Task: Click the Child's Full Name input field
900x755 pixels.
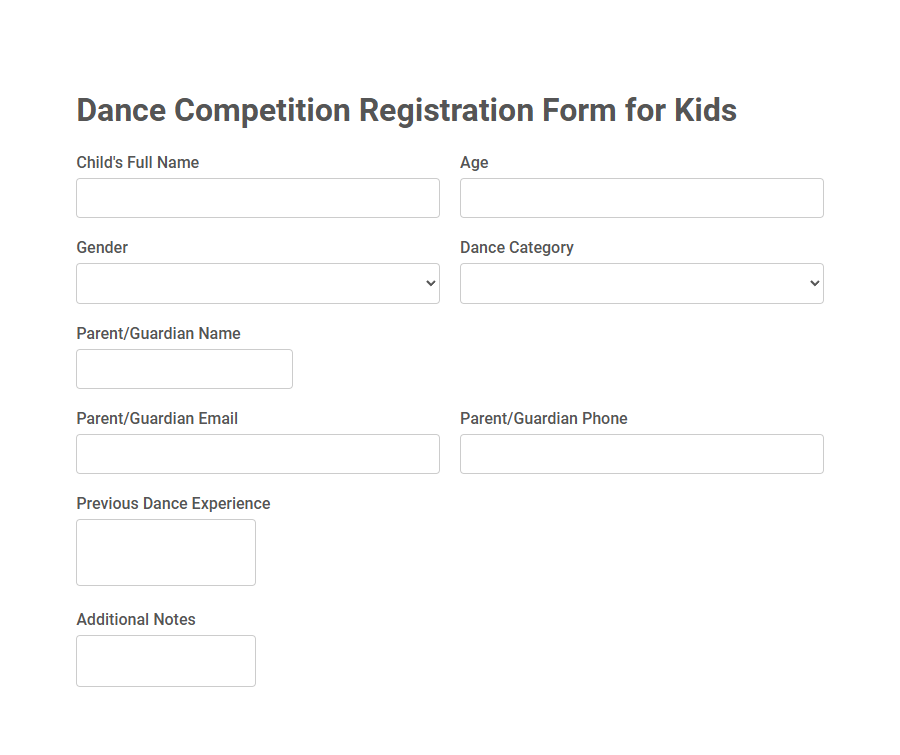Action: click(x=257, y=197)
